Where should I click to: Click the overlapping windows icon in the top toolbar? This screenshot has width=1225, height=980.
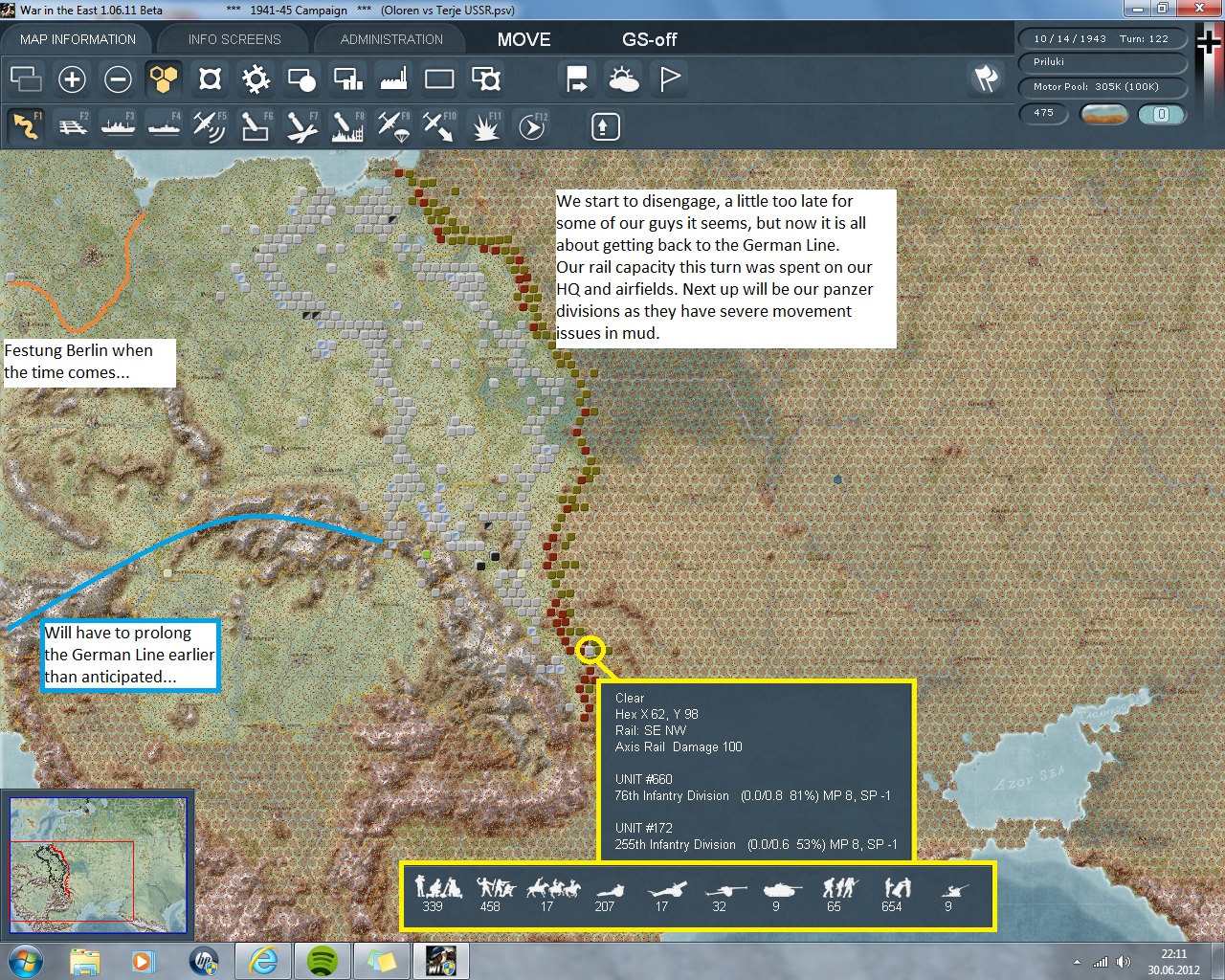pyautogui.click(x=26, y=78)
